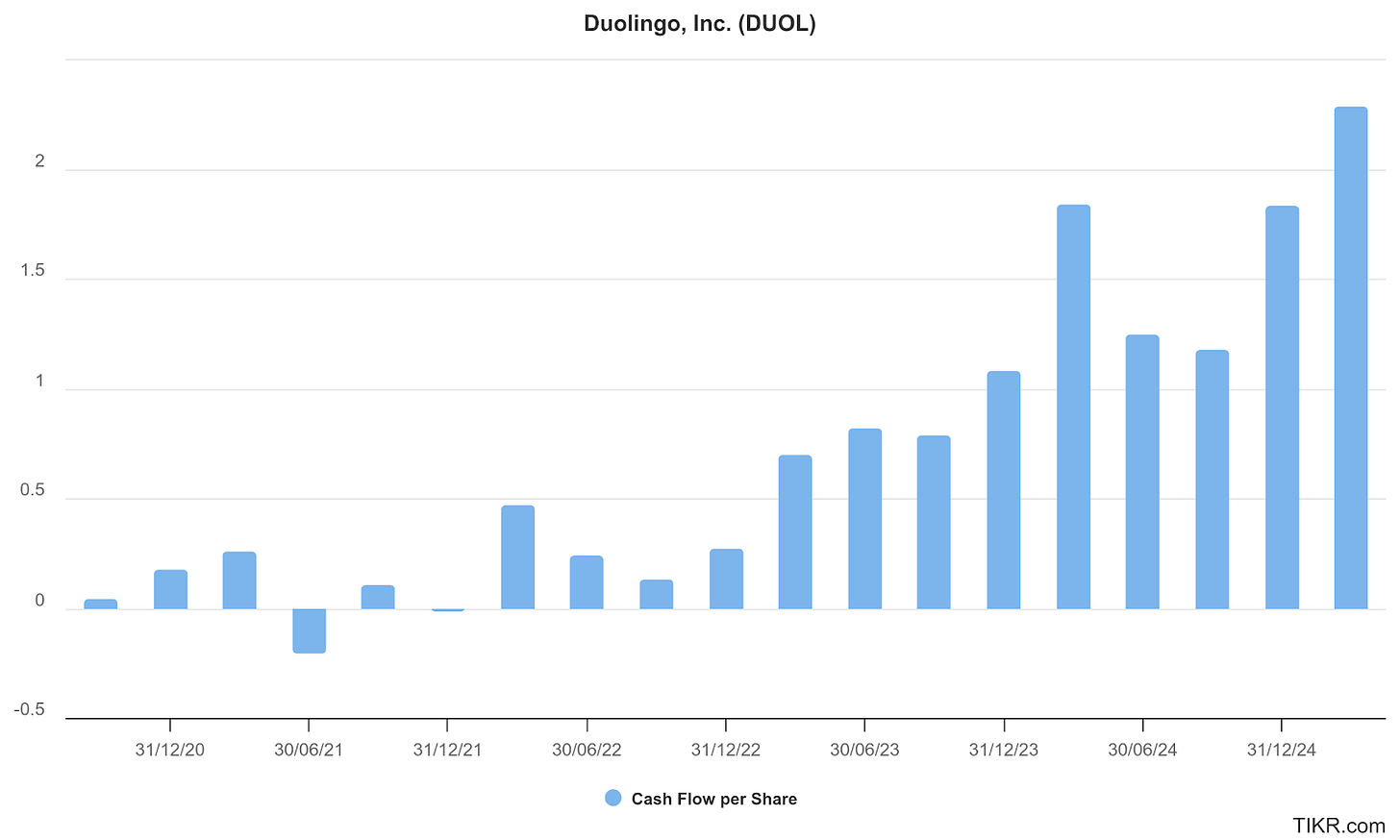
Task: Click the x-axis label 30/06/22
Action: click(x=587, y=750)
